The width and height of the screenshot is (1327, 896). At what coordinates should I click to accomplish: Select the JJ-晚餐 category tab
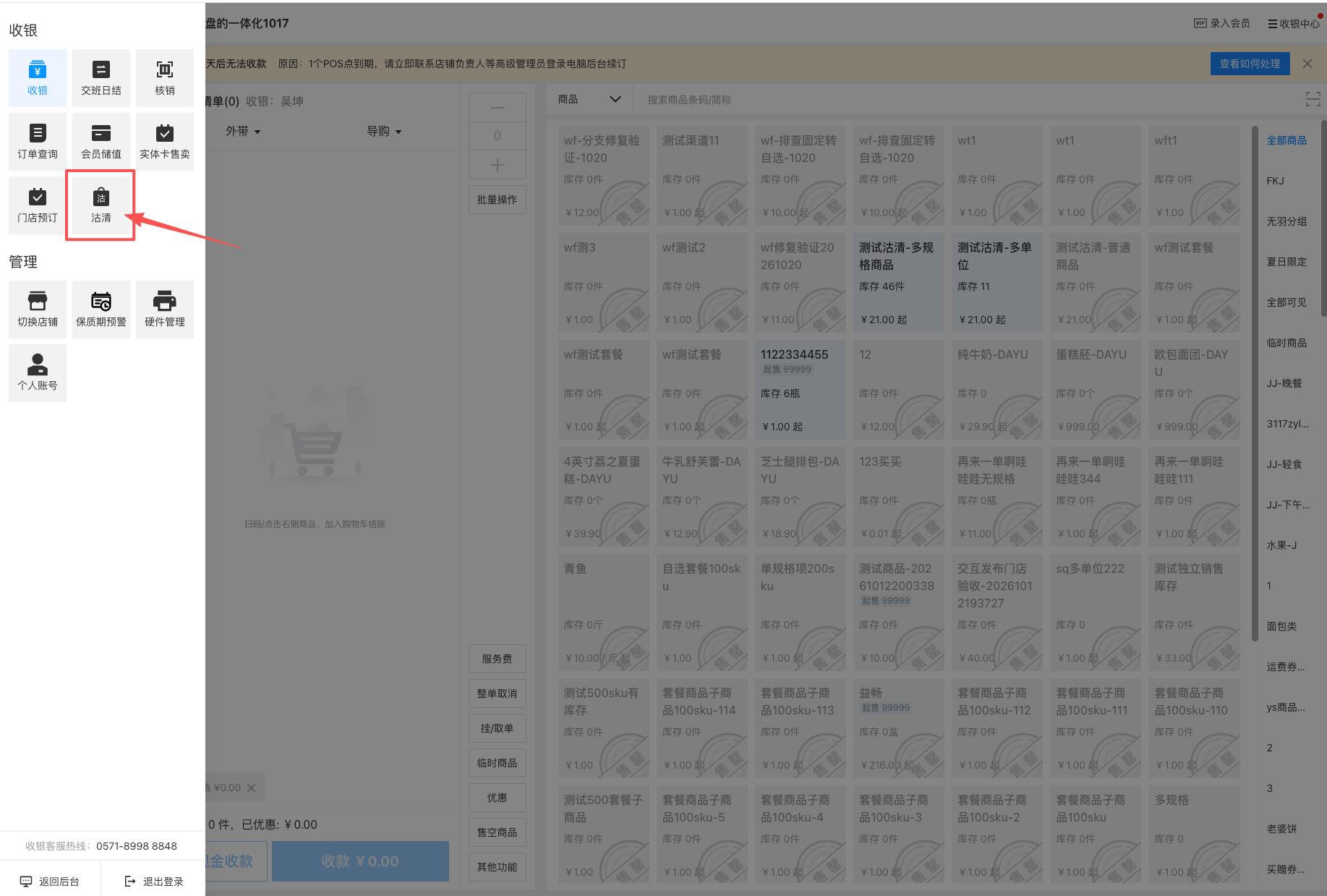tap(1284, 383)
